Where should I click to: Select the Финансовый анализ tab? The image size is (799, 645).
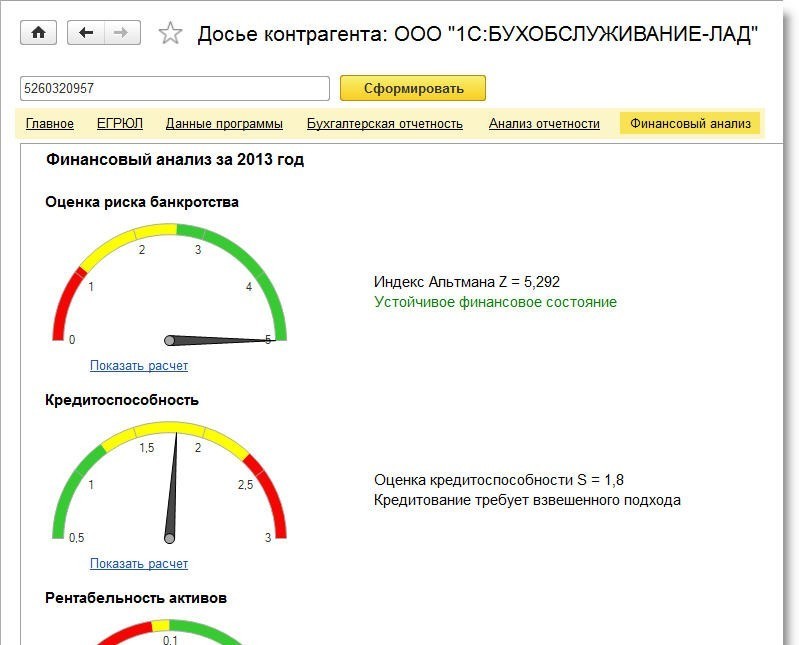click(x=690, y=124)
